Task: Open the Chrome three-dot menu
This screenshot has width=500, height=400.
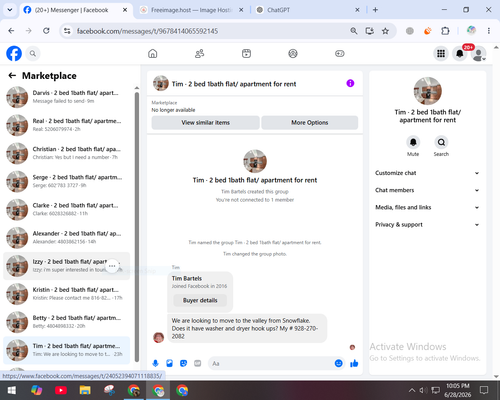Action: tap(489, 31)
